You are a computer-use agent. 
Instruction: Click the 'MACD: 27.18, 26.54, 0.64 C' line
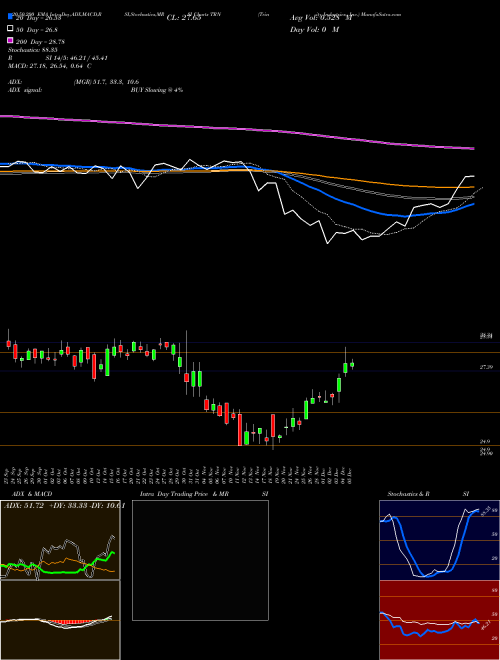coord(50,66)
